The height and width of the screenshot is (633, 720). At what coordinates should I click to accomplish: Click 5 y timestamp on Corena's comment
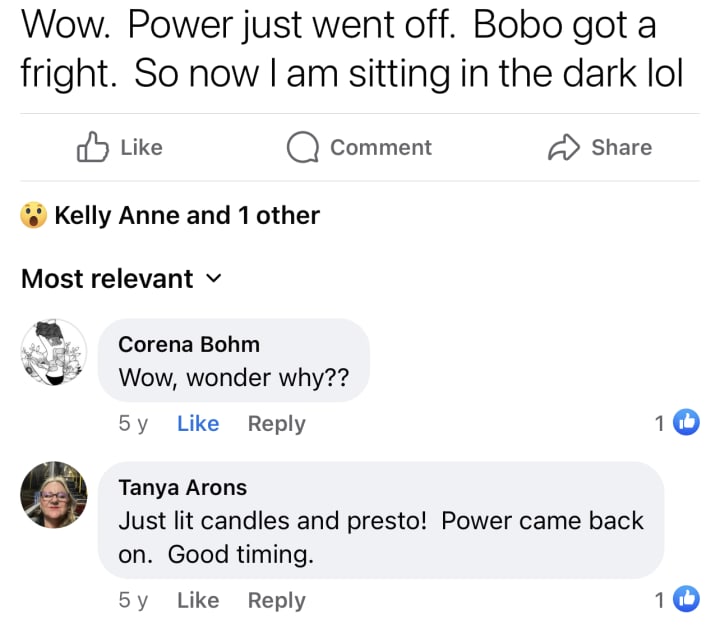coord(132,423)
